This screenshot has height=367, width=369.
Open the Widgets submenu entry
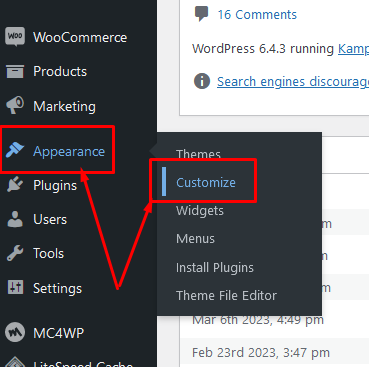click(x=200, y=211)
